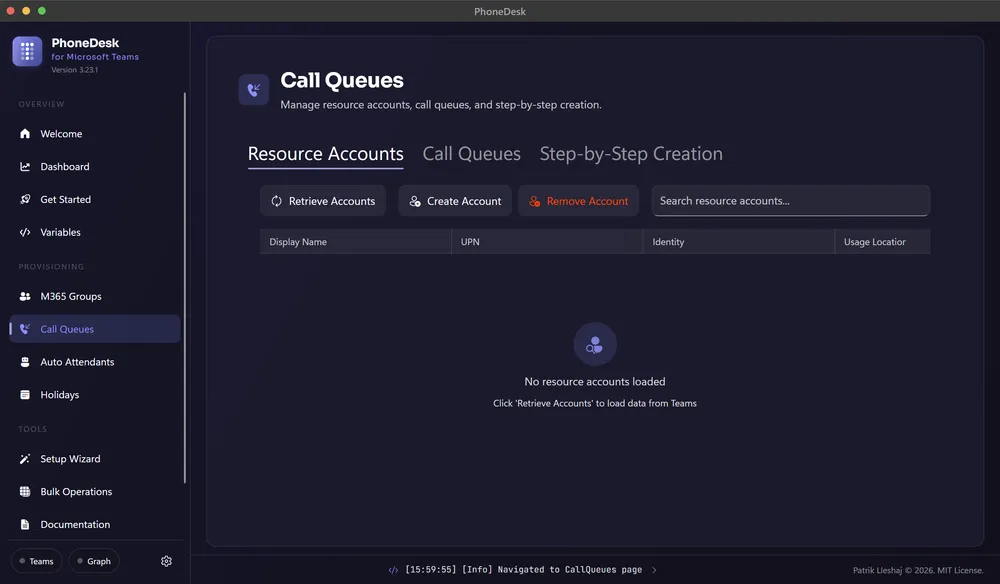The image size is (1000, 584).
Task: Open Variables in sidebar
Action: (x=94, y=232)
